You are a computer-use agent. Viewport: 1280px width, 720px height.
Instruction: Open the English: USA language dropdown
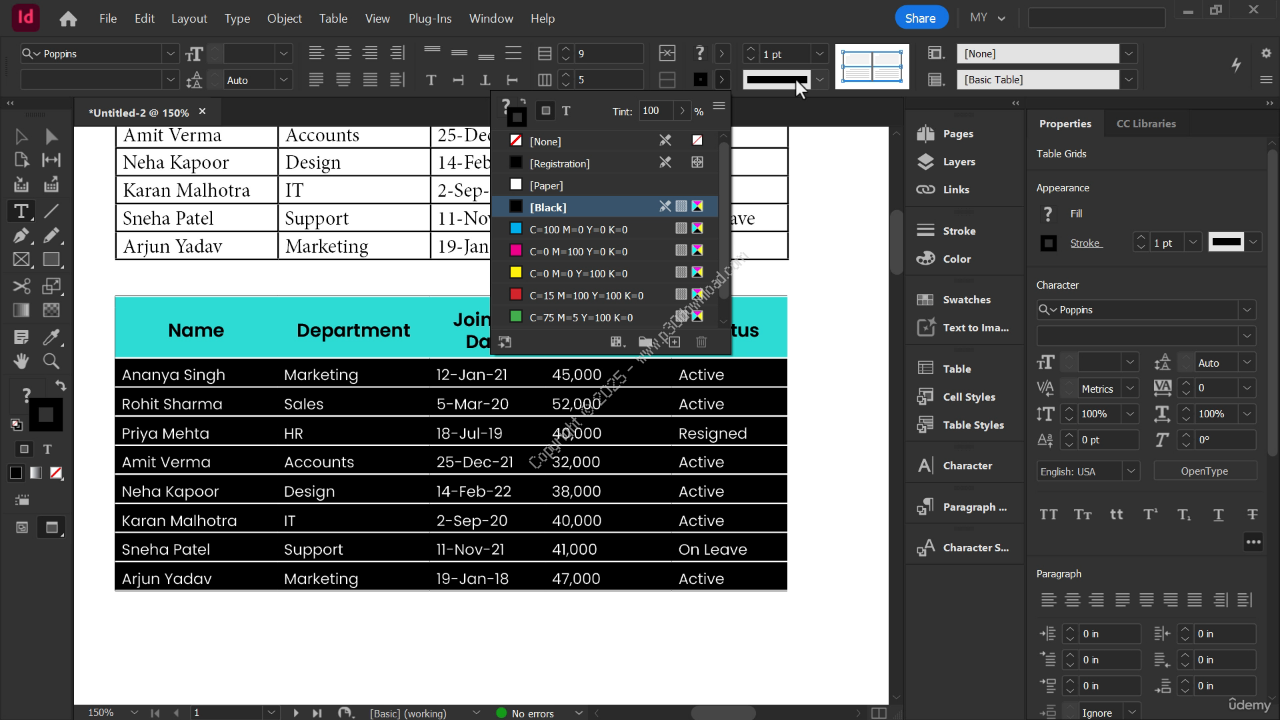(x=1131, y=471)
